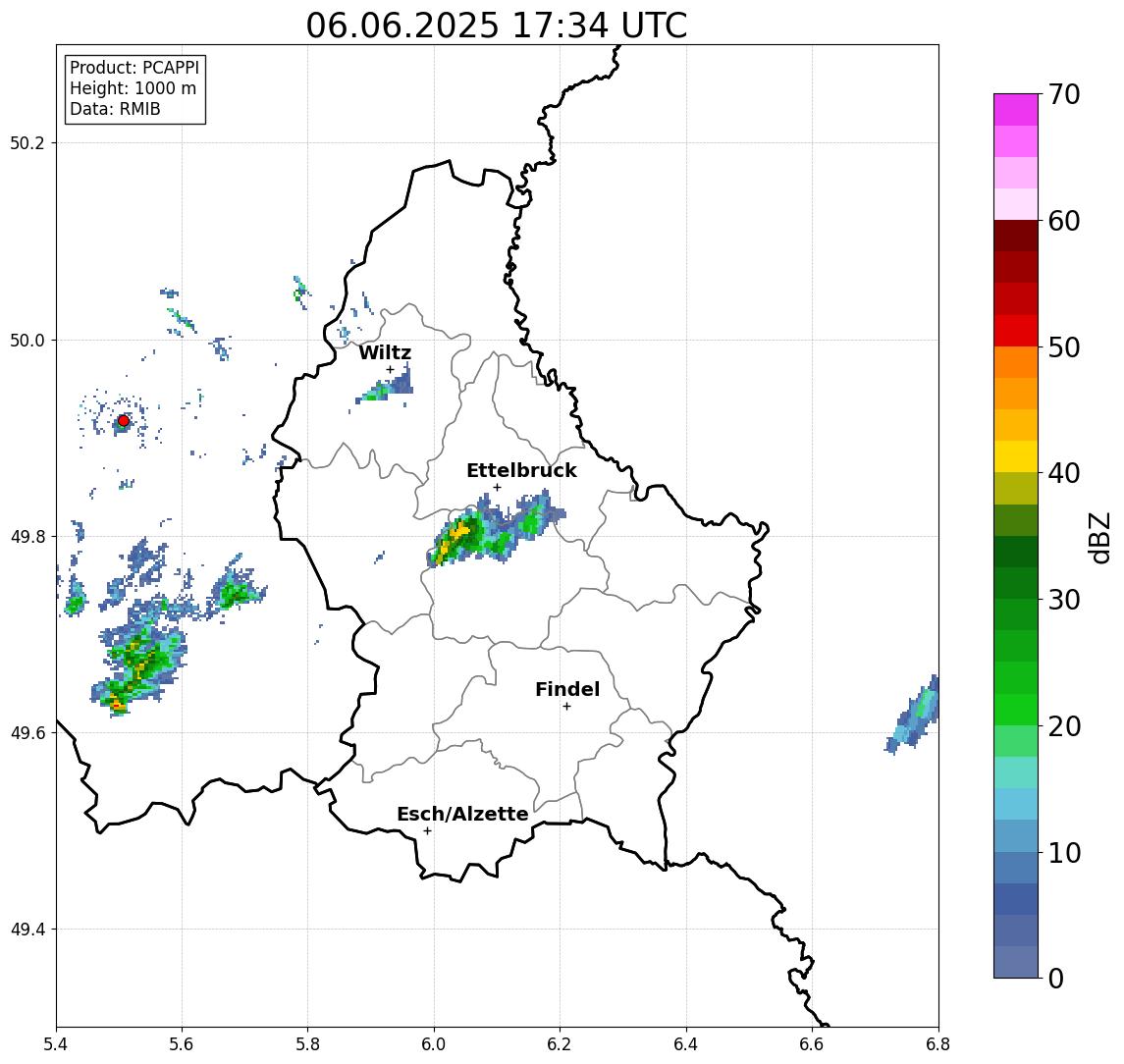Click the Findel station label
Screen dimensions: 1124x1064
pos(567,689)
